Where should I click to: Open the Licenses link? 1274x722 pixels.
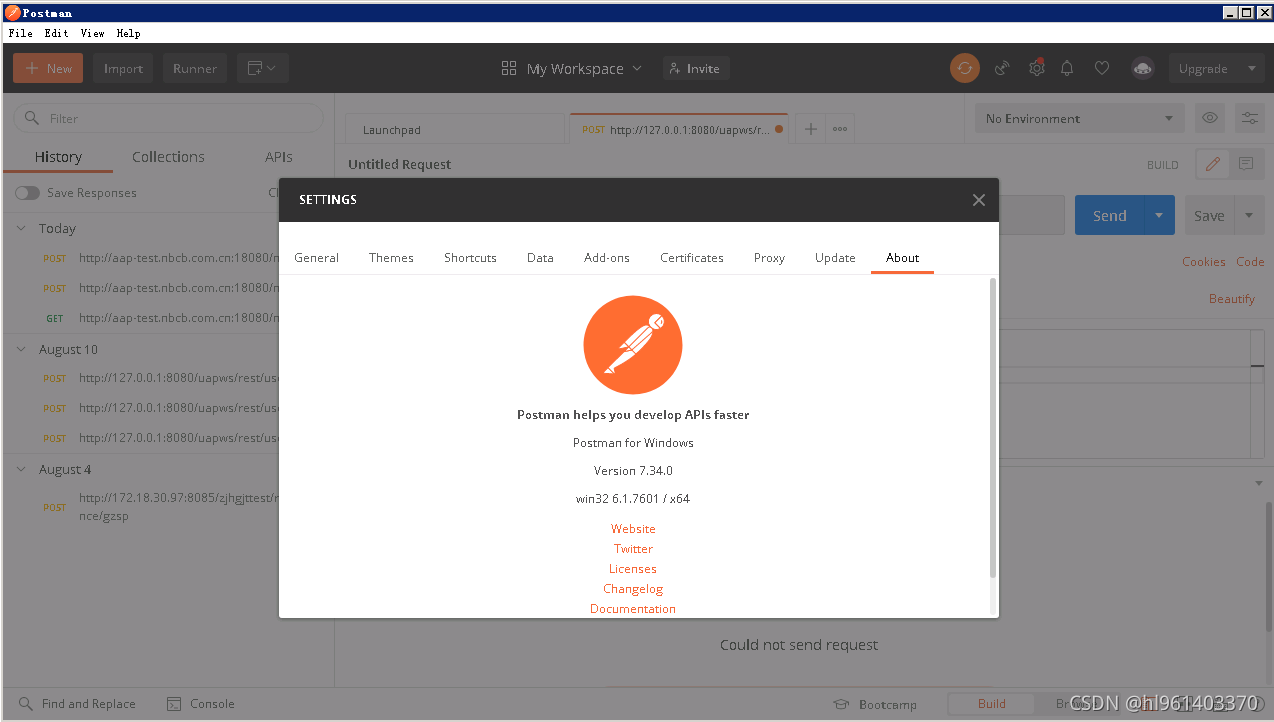tap(633, 569)
